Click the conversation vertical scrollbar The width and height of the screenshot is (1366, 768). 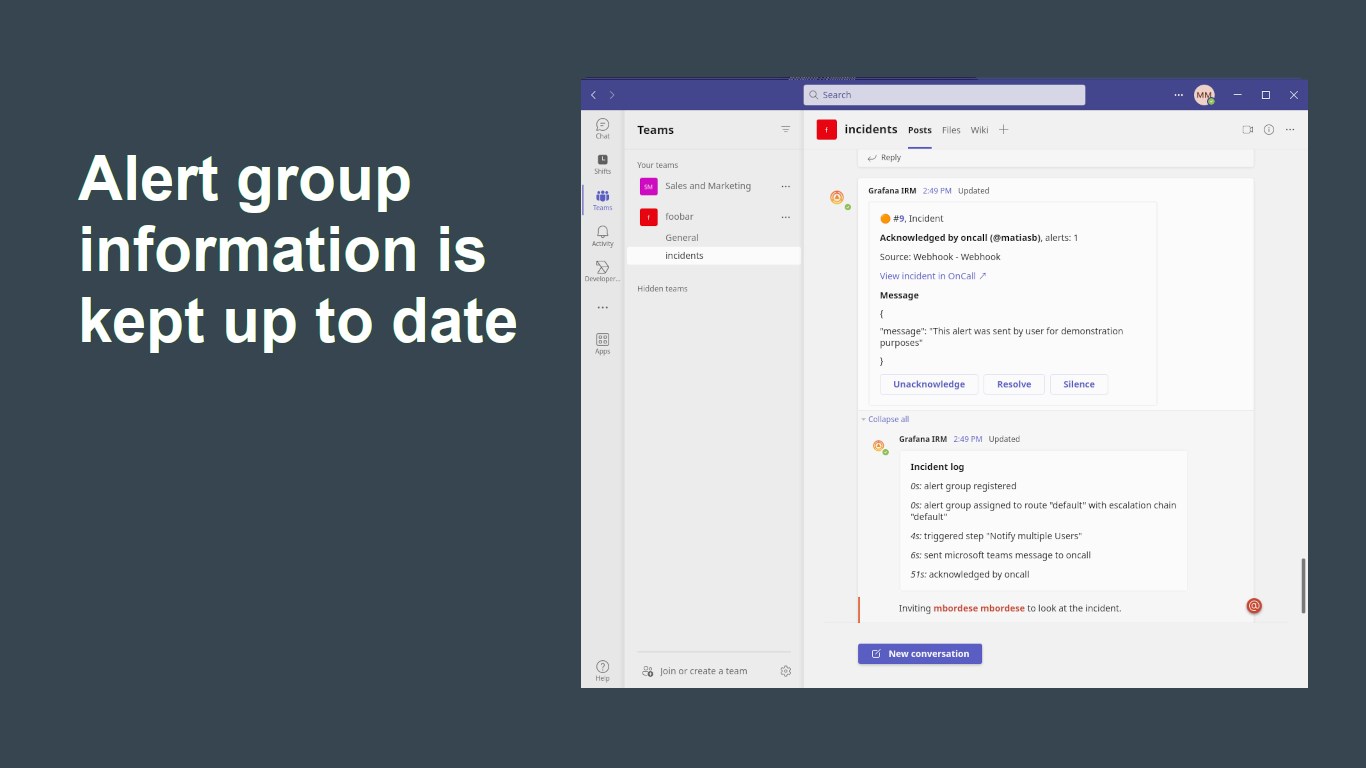click(x=1302, y=585)
